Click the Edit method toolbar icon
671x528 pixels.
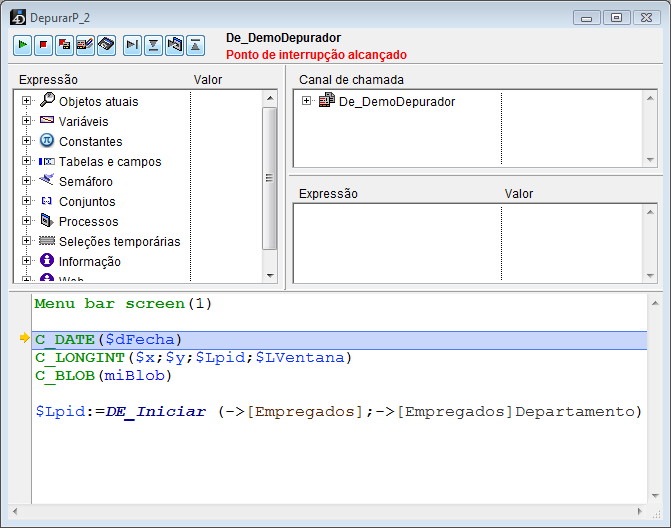tap(85, 45)
